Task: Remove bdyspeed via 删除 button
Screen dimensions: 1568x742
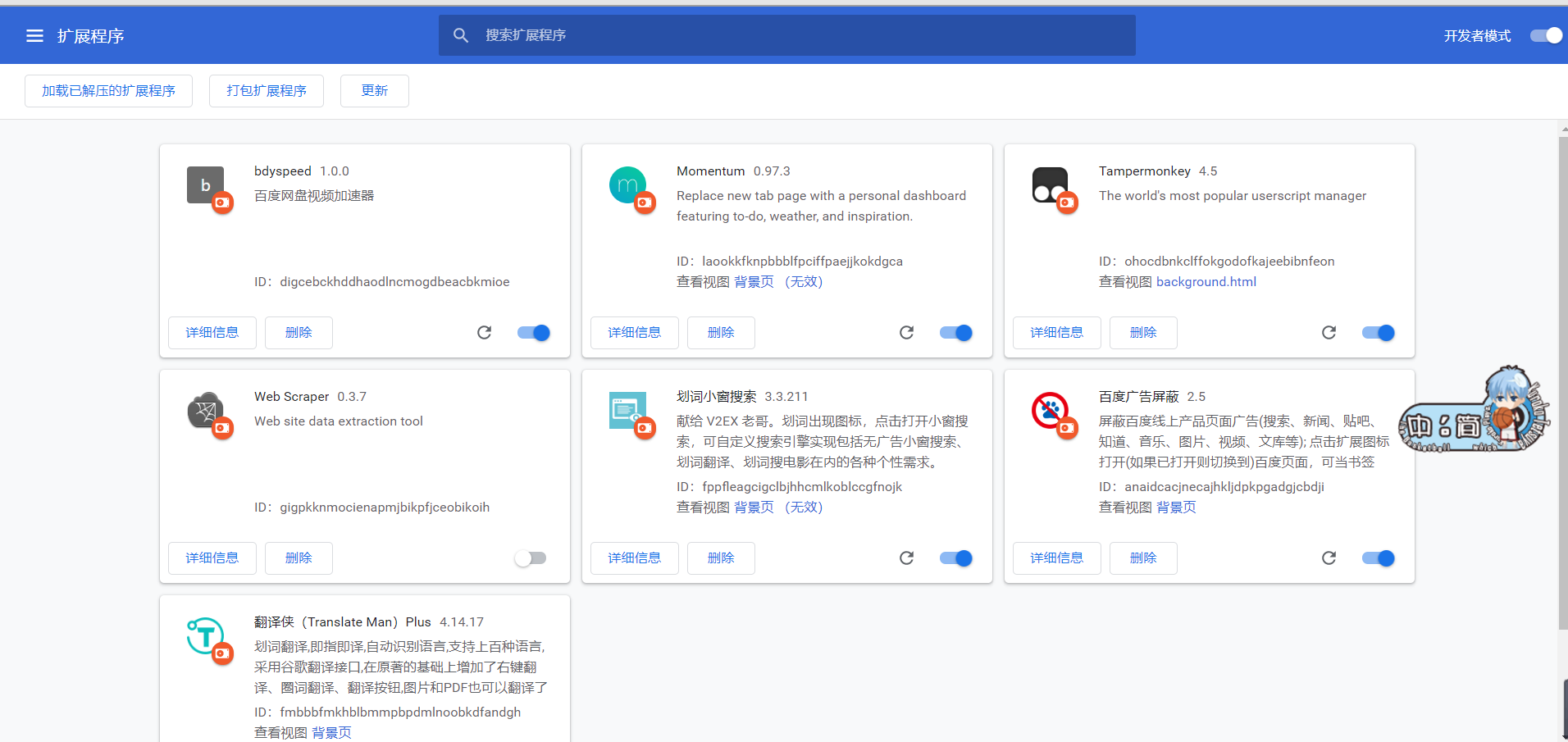Action: tap(299, 332)
